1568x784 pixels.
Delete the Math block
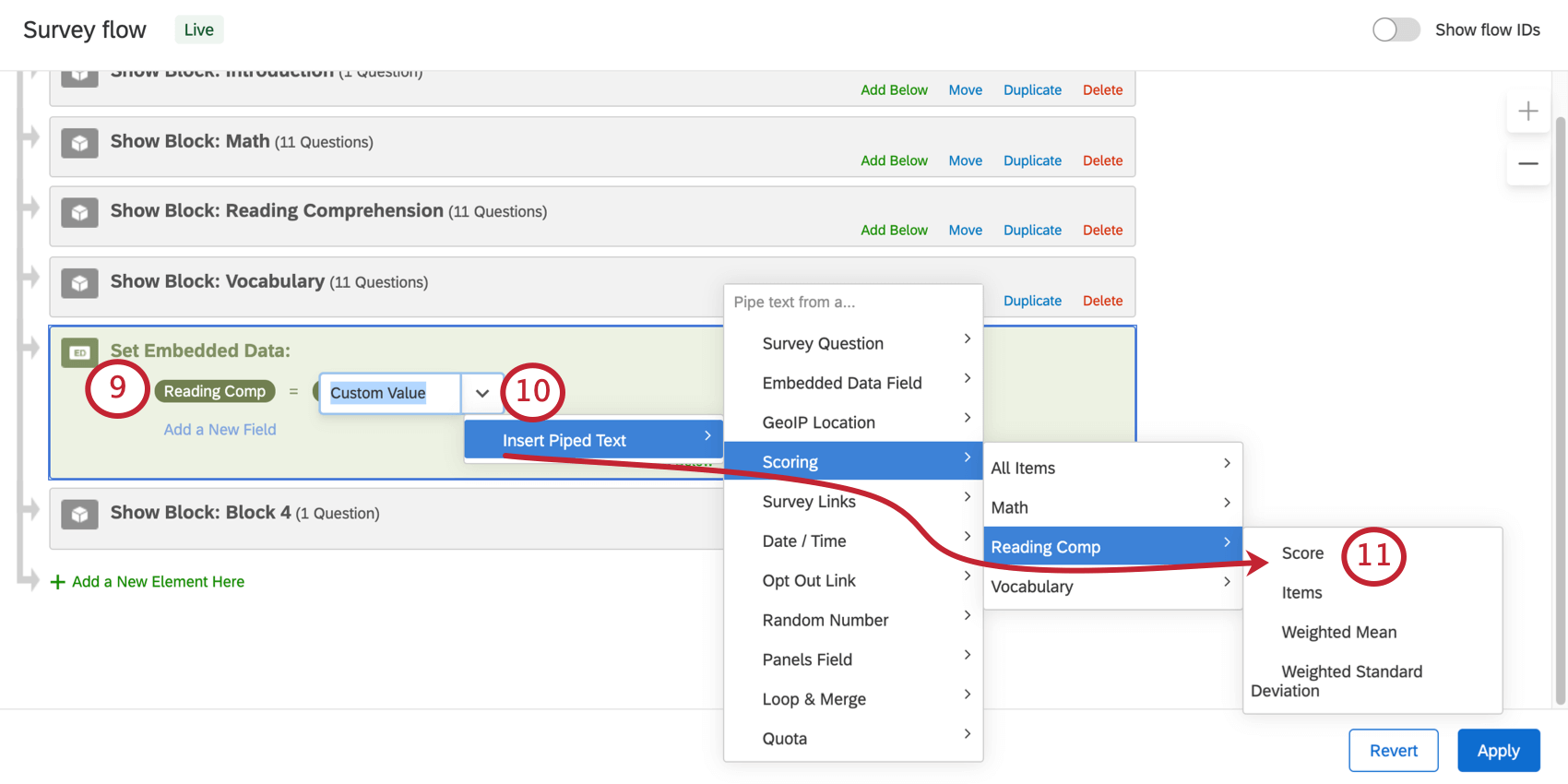click(x=1102, y=160)
